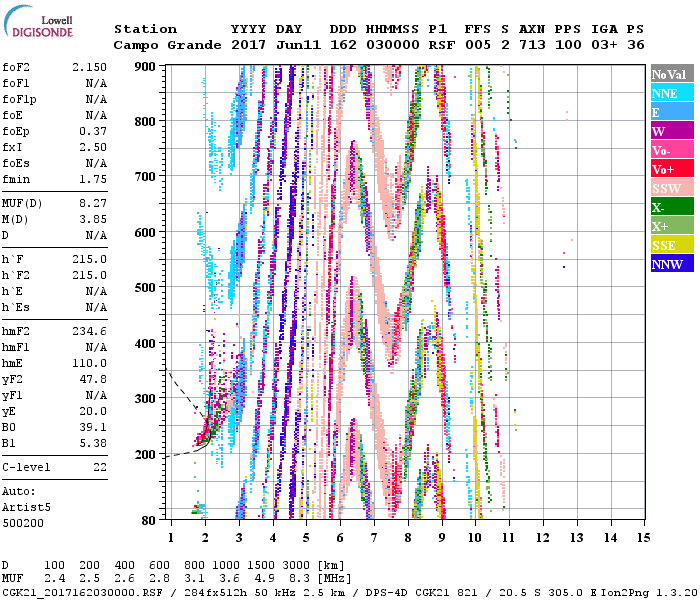700x600 pixels.
Task: Select the Vo+ red legend swatch
Action: pos(670,169)
